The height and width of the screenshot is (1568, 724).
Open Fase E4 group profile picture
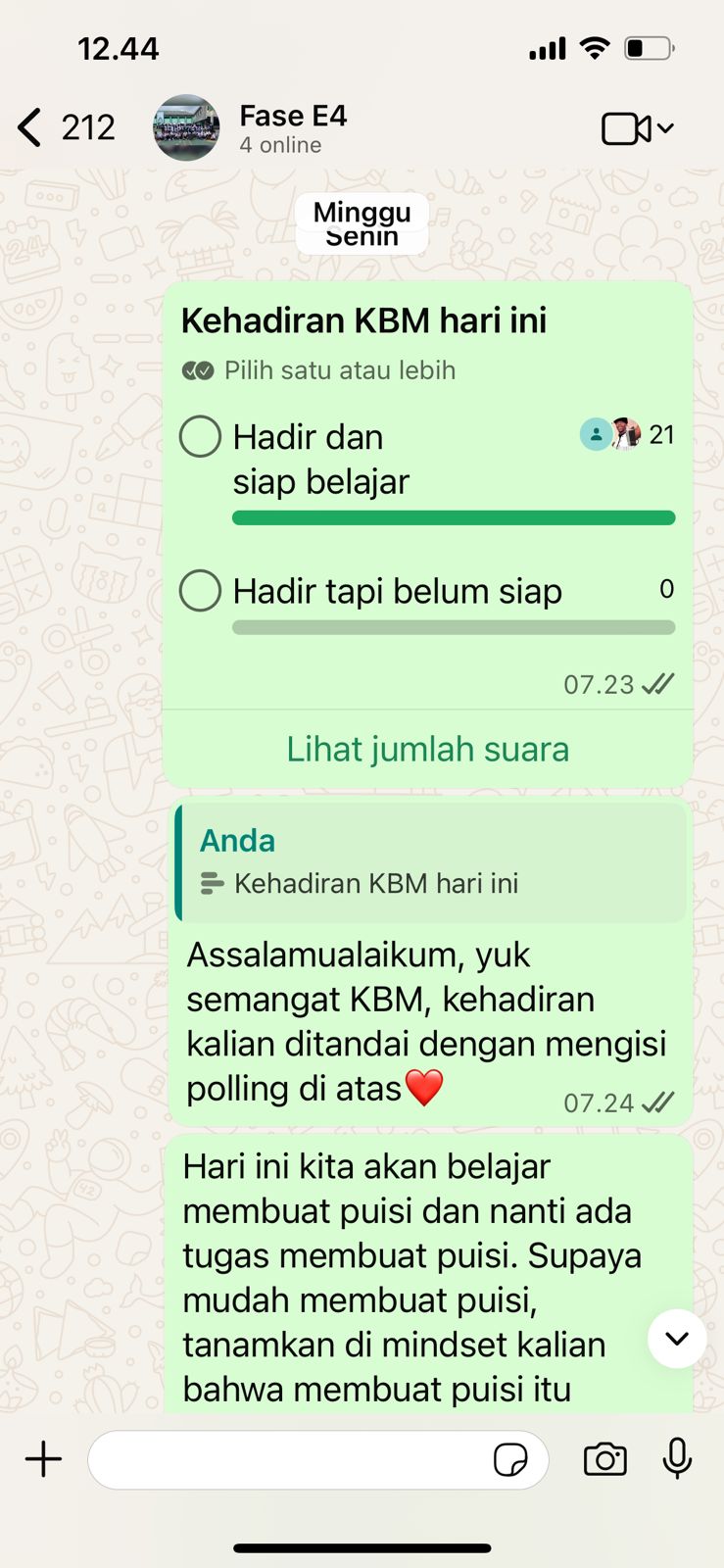pos(186,127)
